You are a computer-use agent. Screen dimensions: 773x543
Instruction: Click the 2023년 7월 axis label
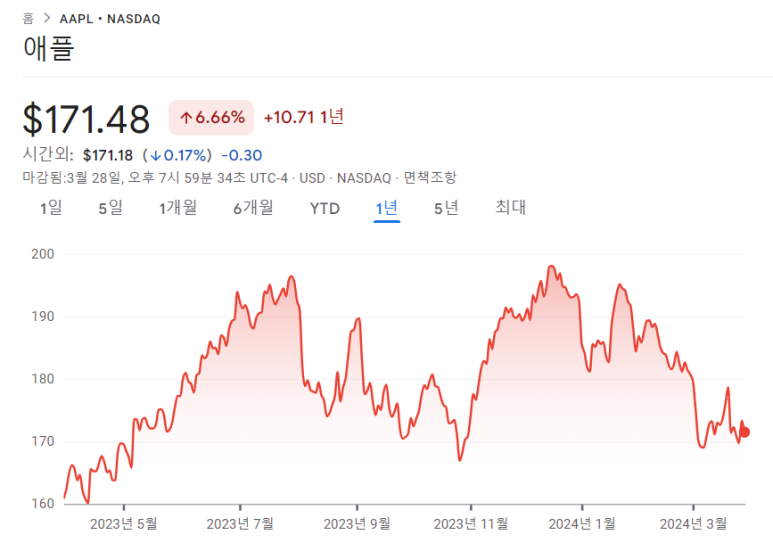[x=240, y=524]
